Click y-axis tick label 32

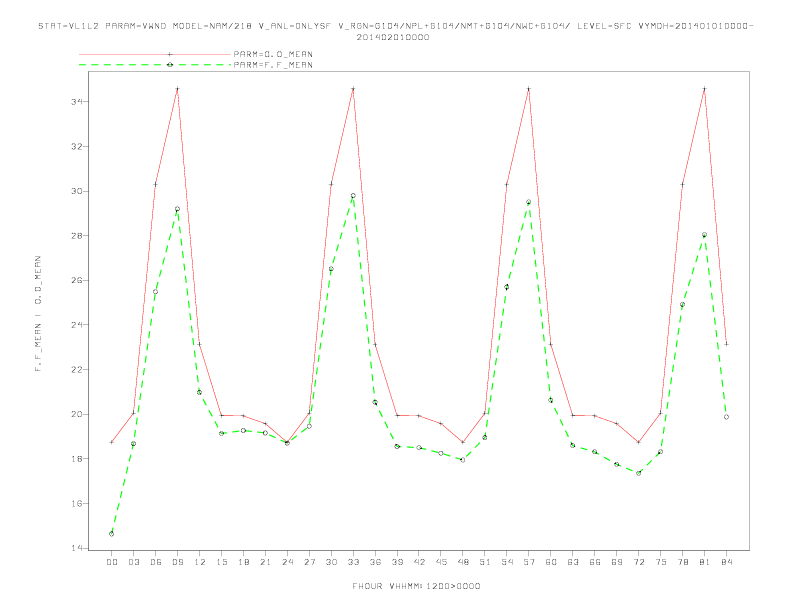pyautogui.click(x=76, y=146)
